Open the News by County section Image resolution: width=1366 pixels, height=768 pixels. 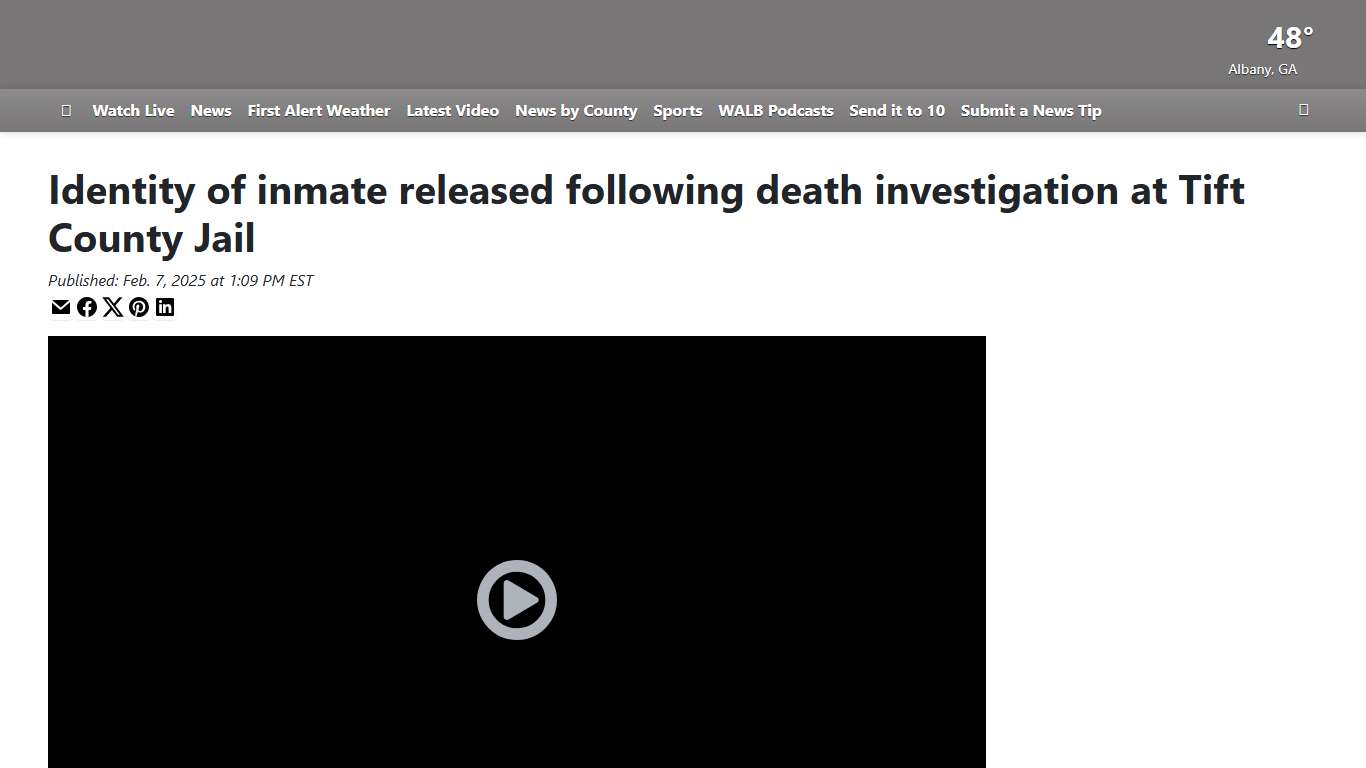click(x=576, y=111)
